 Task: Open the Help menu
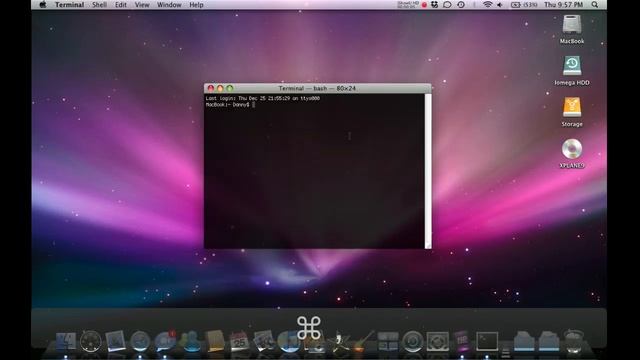(x=196, y=5)
